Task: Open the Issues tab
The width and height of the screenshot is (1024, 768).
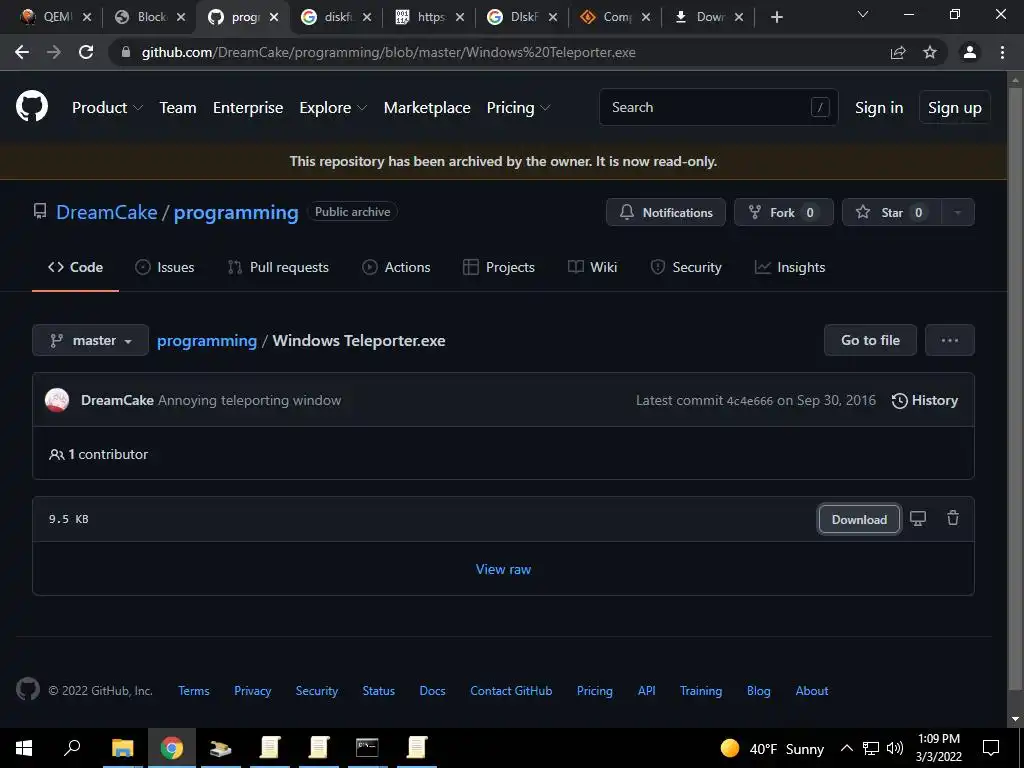Action: (x=165, y=267)
